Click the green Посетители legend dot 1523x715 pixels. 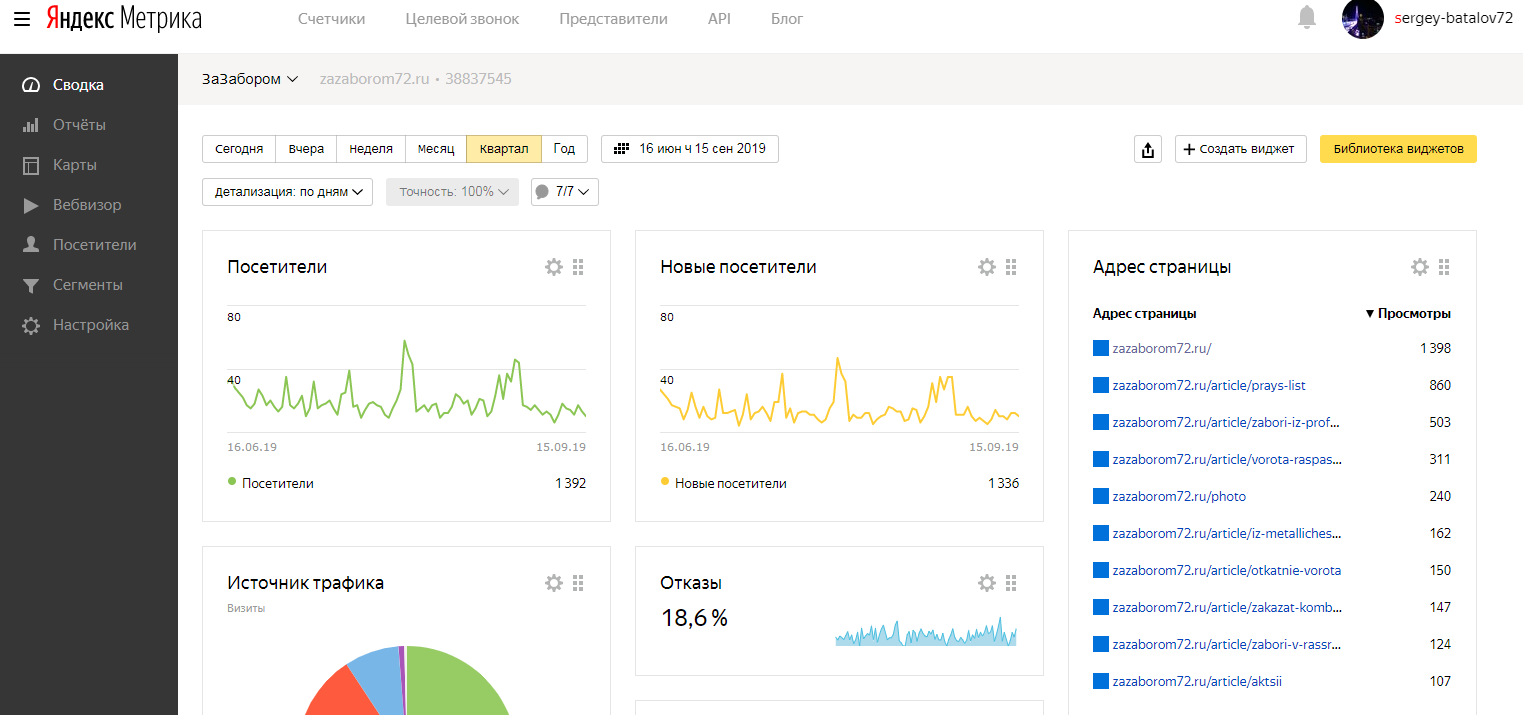[x=232, y=481]
